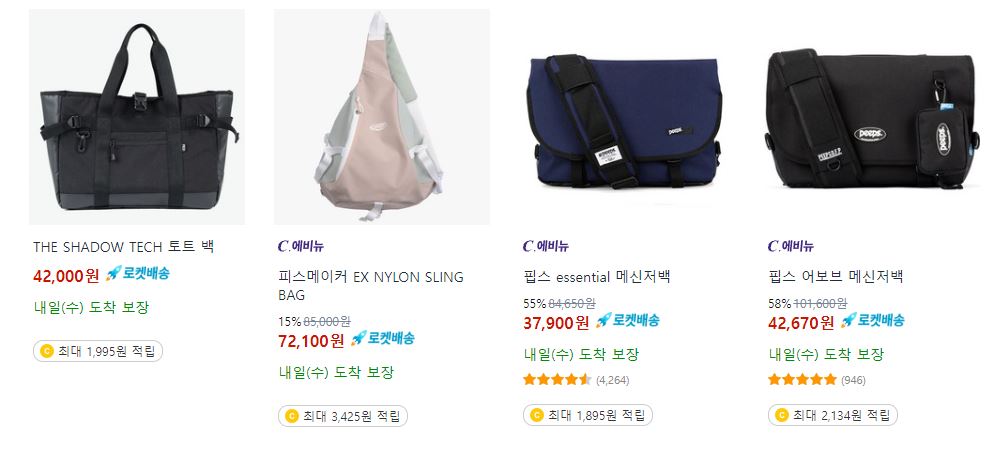Open the navy essential messenger bag image

coord(626,117)
